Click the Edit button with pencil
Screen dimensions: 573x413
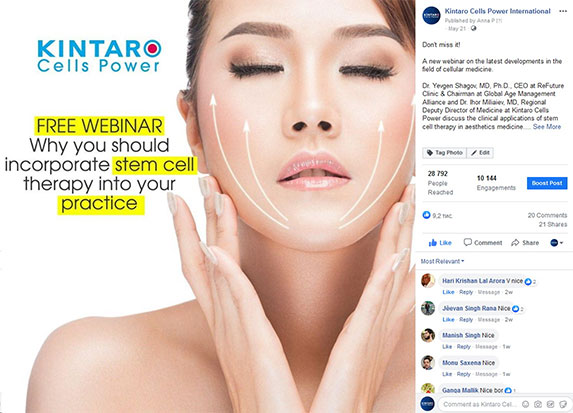[x=480, y=153]
